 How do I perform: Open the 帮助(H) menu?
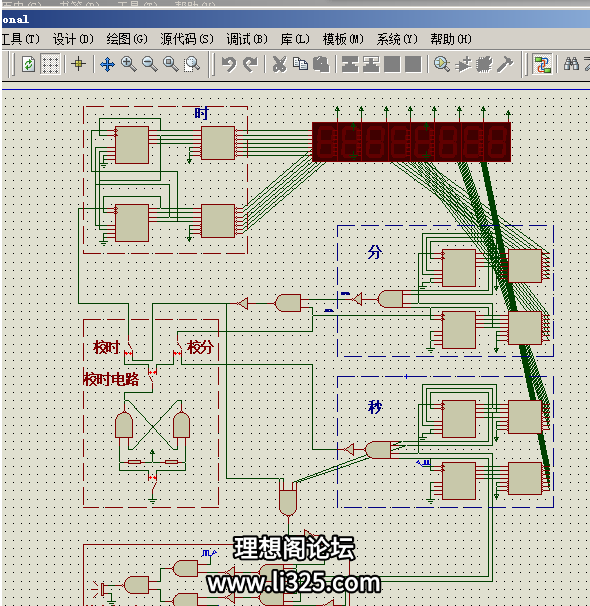(x=451, y=39)
